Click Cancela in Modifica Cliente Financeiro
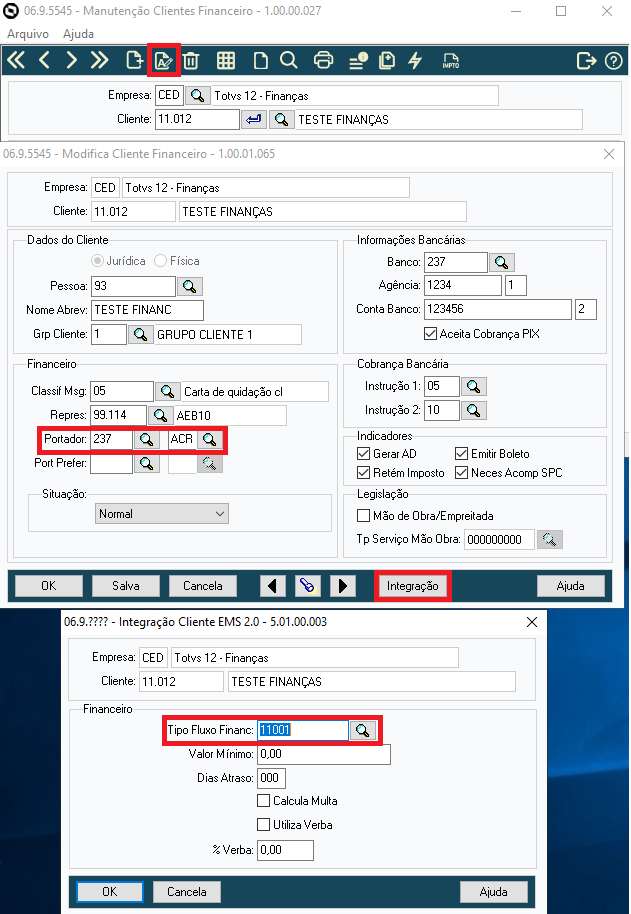This screenshot has width=631, height=914. (x=203, y=586)
